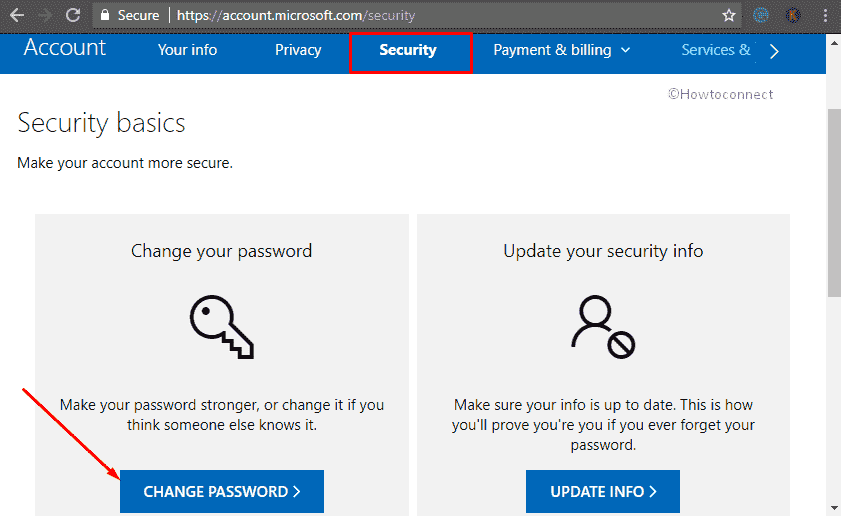Click the Secure padlock icon
Viewport: 841px width, 516px height.
click(x=103, y=16)
